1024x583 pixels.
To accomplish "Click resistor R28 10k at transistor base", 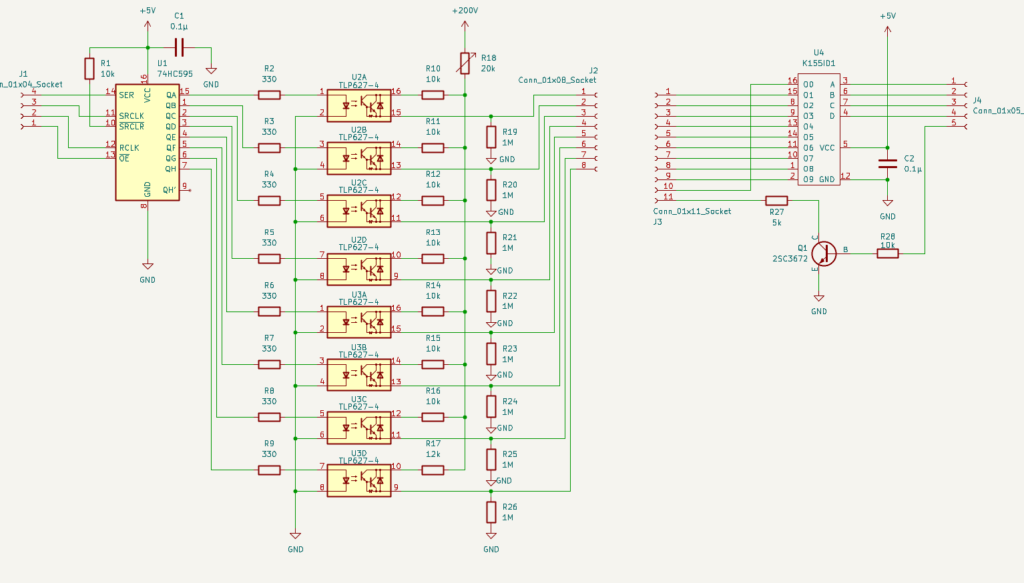I will tap(887, 253).
